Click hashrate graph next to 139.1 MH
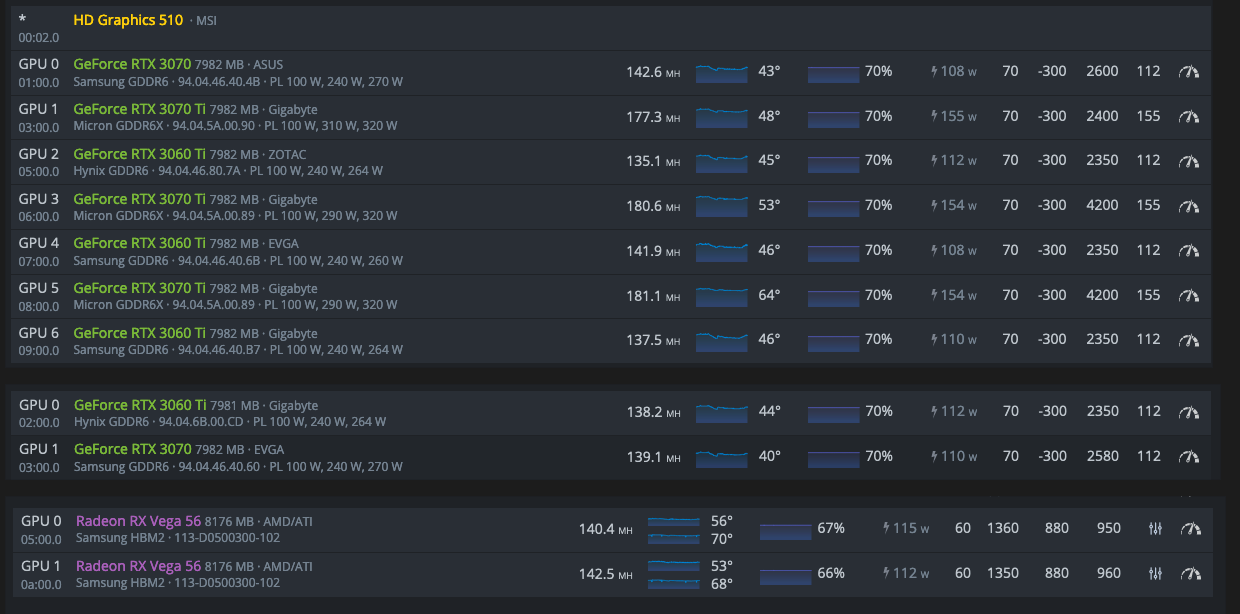The width and height of the screenshot is (1240, 614). pyautogui.click(x=721, y=456)
